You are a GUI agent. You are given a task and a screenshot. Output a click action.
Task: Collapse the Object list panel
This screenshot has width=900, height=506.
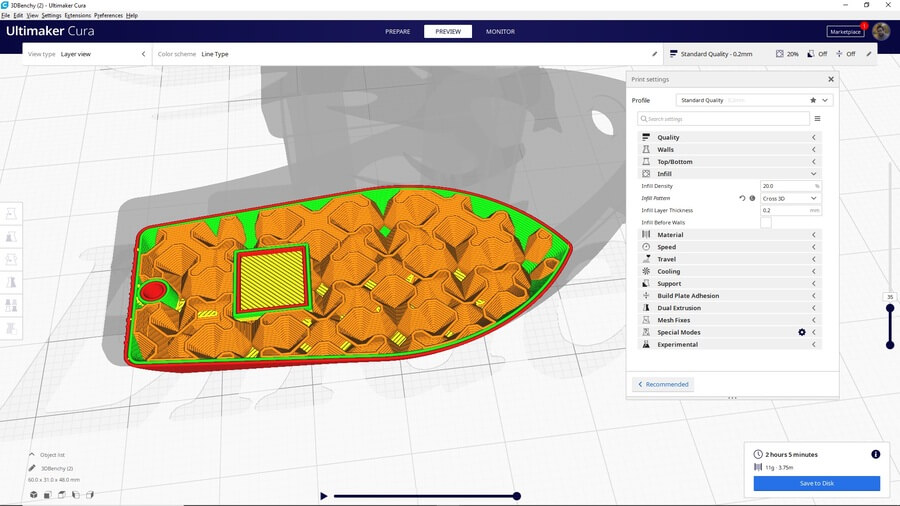tap(32, 454)
